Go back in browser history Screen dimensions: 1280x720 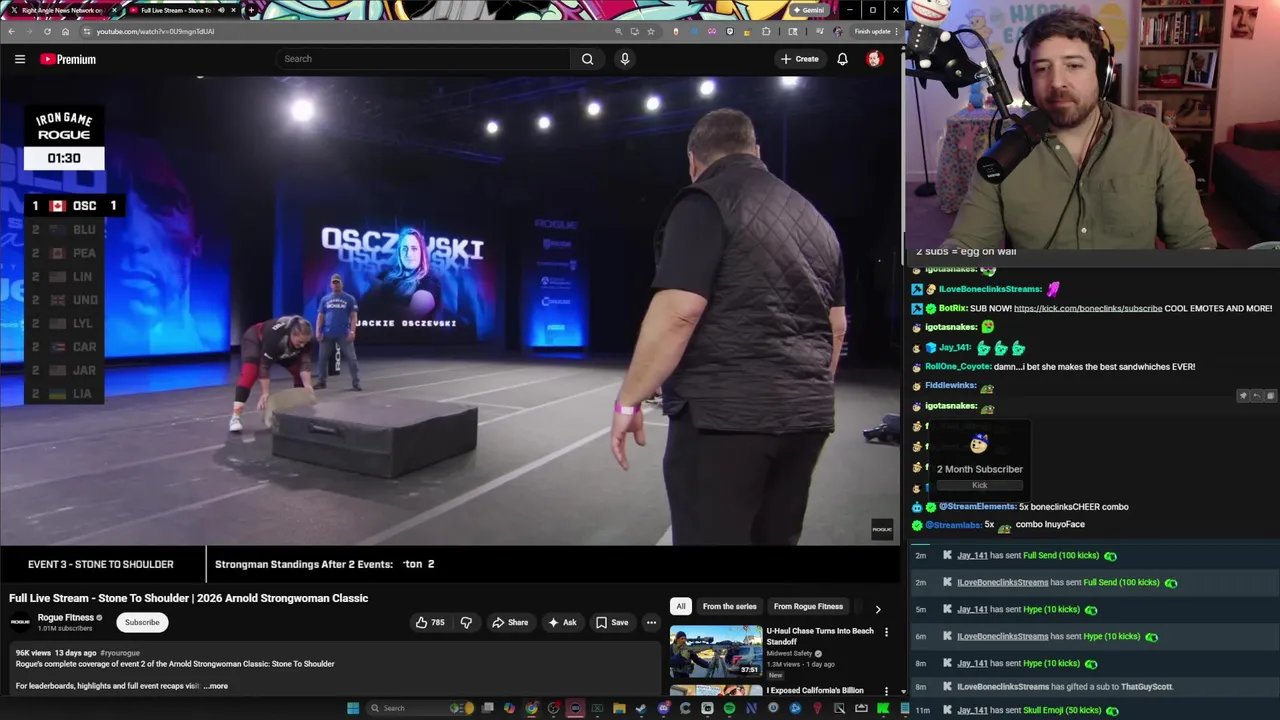(11, 31)
